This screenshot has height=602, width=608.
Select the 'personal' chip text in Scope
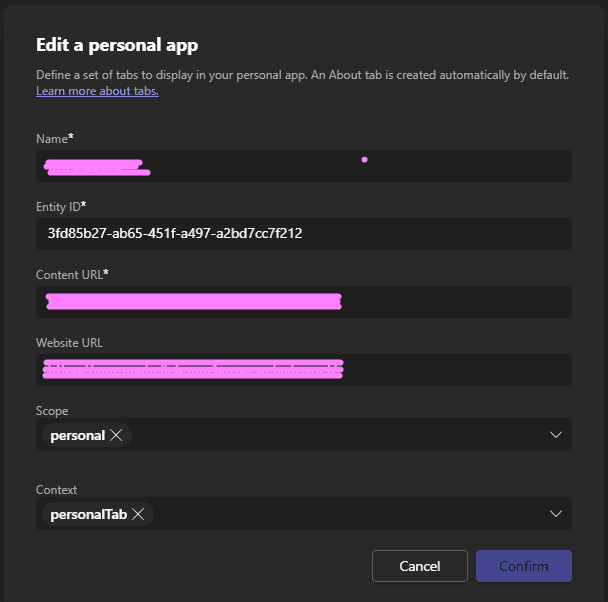tap(78, 435)
